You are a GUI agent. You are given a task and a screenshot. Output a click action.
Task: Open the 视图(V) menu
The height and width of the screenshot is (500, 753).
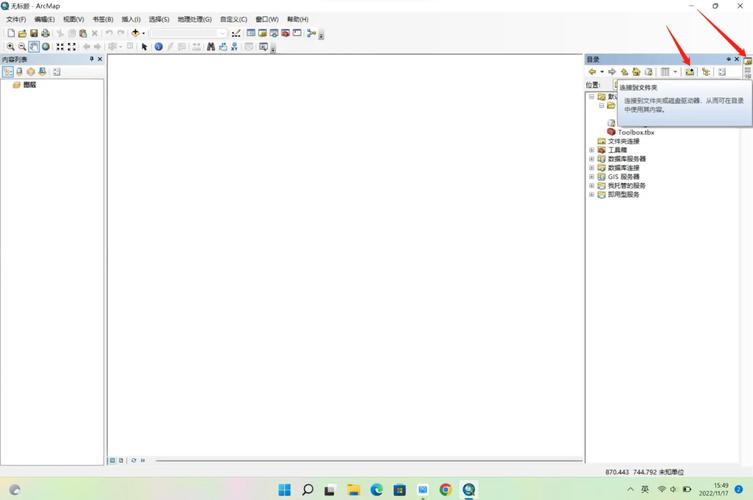tap(73, 19)
